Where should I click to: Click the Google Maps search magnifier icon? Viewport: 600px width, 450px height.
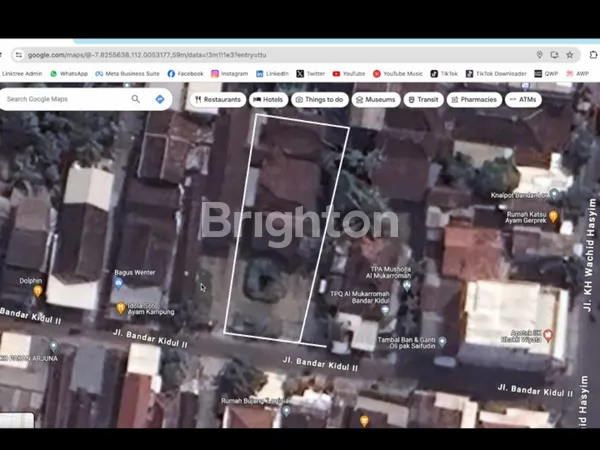point(136,99)
